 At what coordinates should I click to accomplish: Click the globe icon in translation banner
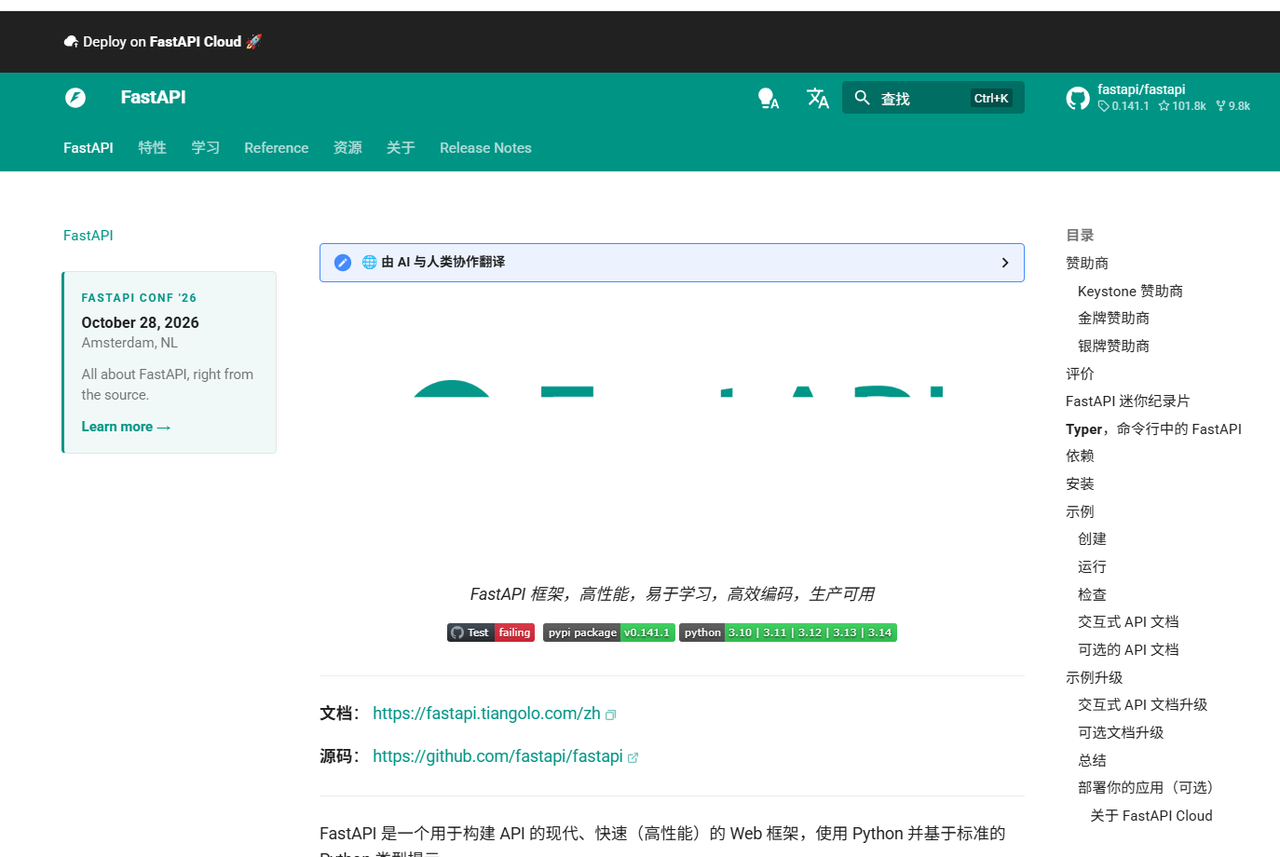[x=369, y=262]
